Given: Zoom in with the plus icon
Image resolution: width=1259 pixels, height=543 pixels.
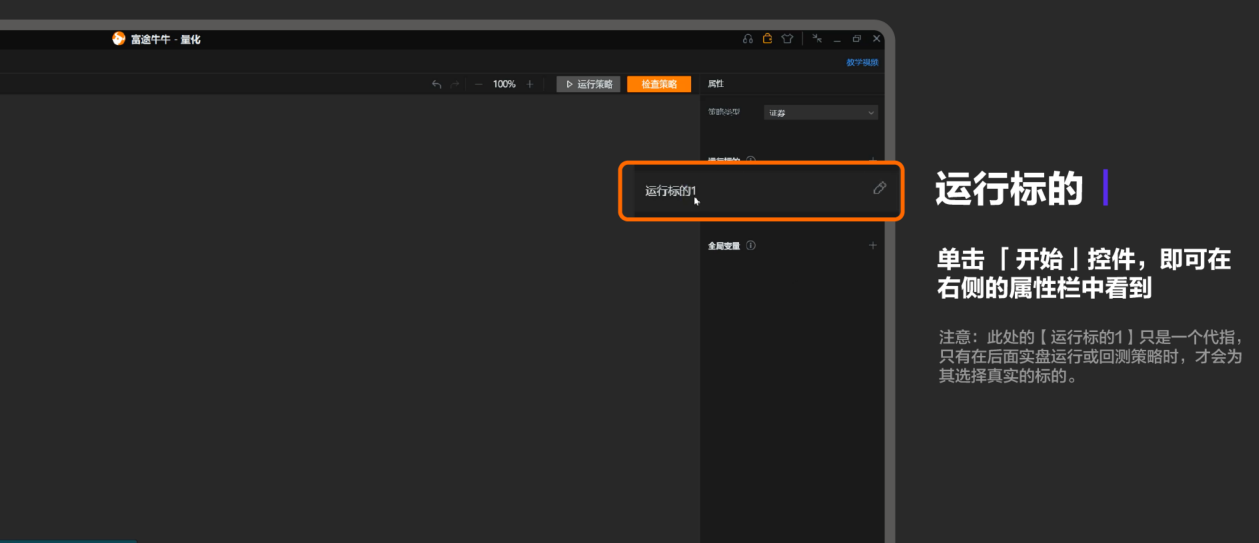Looking at the screenshot, I should pos(530,84).
